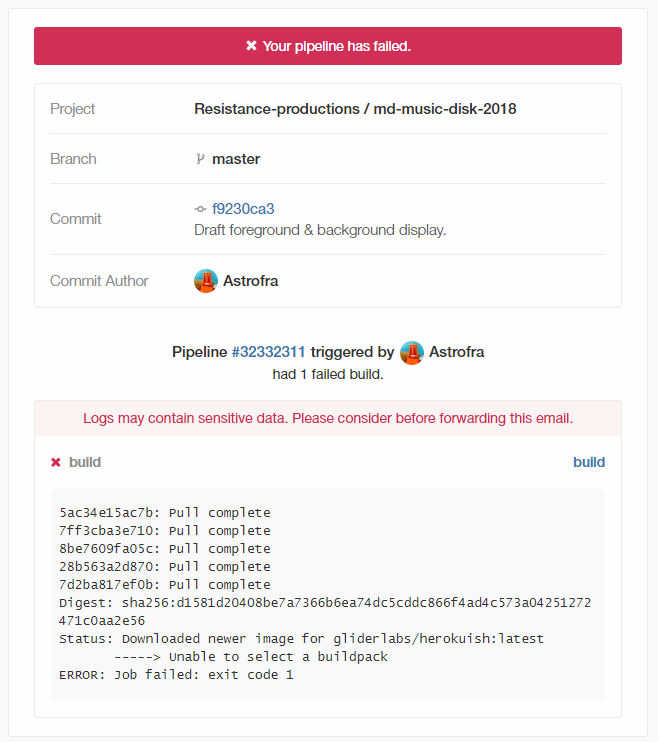Click Astrofra name after triggered by
Image resolution: width=658 pixels, height=742 pixels.
(x=457, y=352)
